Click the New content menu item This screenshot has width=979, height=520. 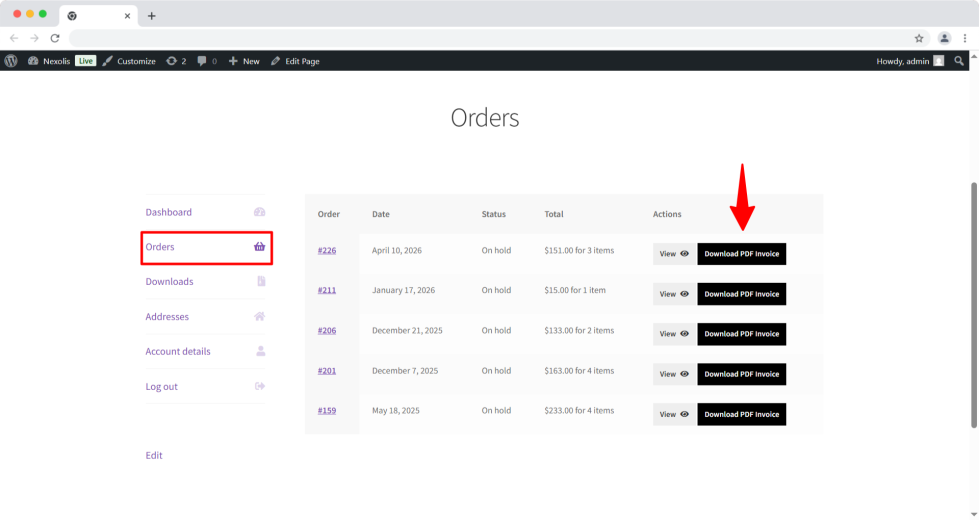[244, 61]
